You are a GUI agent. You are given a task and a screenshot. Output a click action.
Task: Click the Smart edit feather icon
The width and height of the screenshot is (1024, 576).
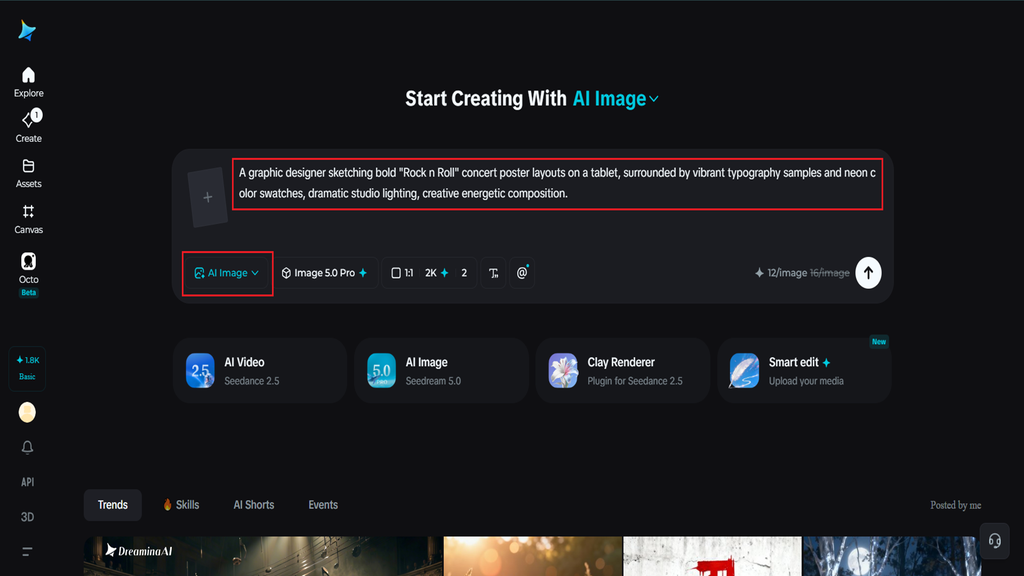pos(744,370)
